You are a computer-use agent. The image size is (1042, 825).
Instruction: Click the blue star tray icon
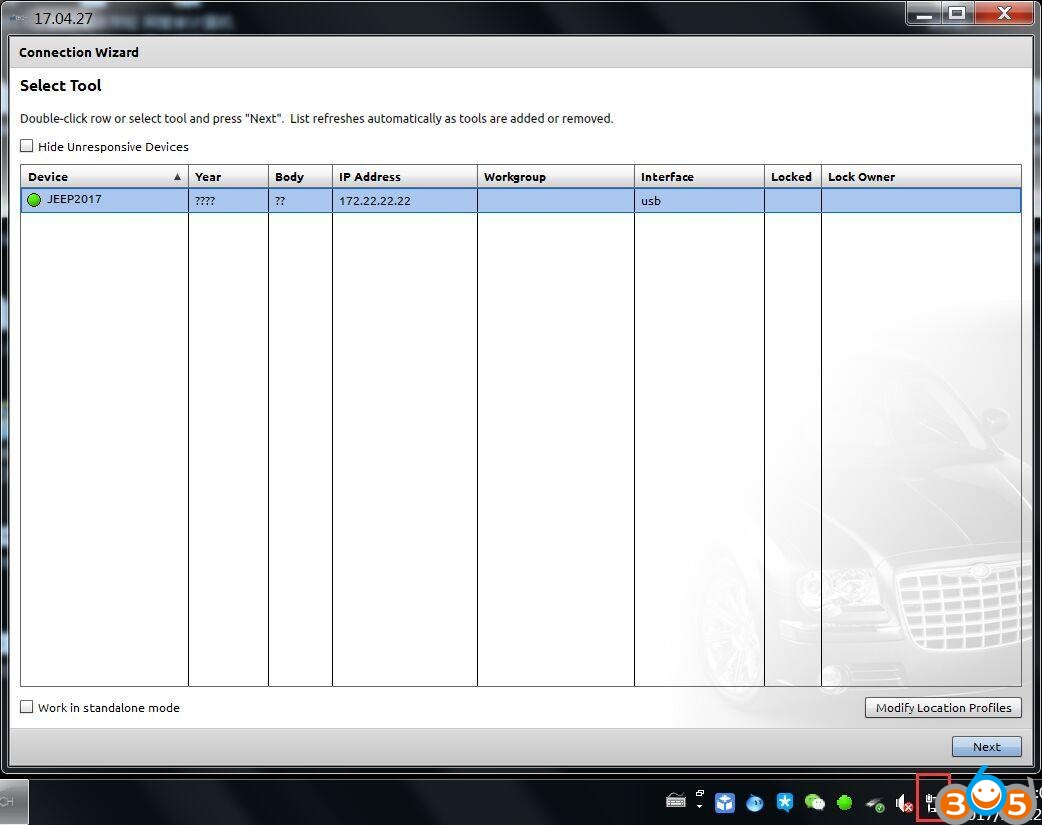point(785,802)
